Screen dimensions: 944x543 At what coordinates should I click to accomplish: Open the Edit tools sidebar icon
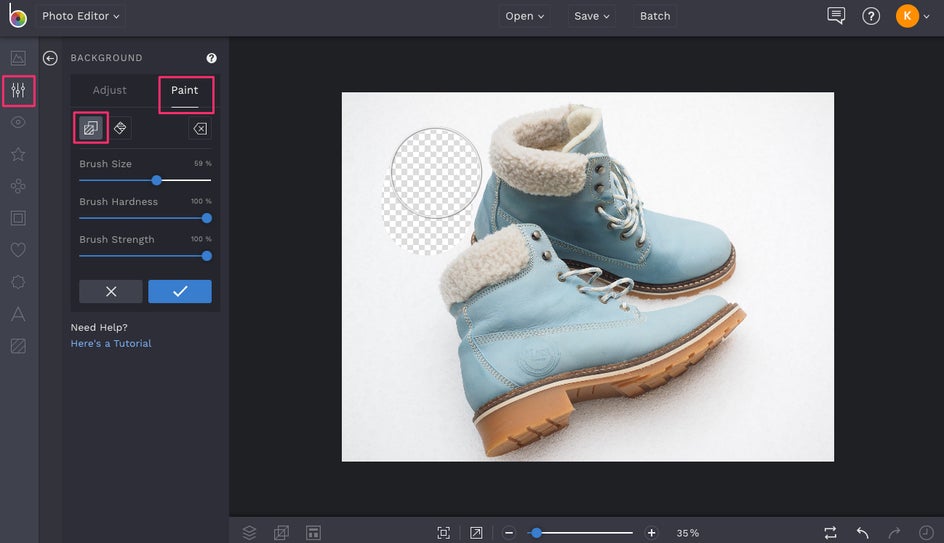[18, 91]
